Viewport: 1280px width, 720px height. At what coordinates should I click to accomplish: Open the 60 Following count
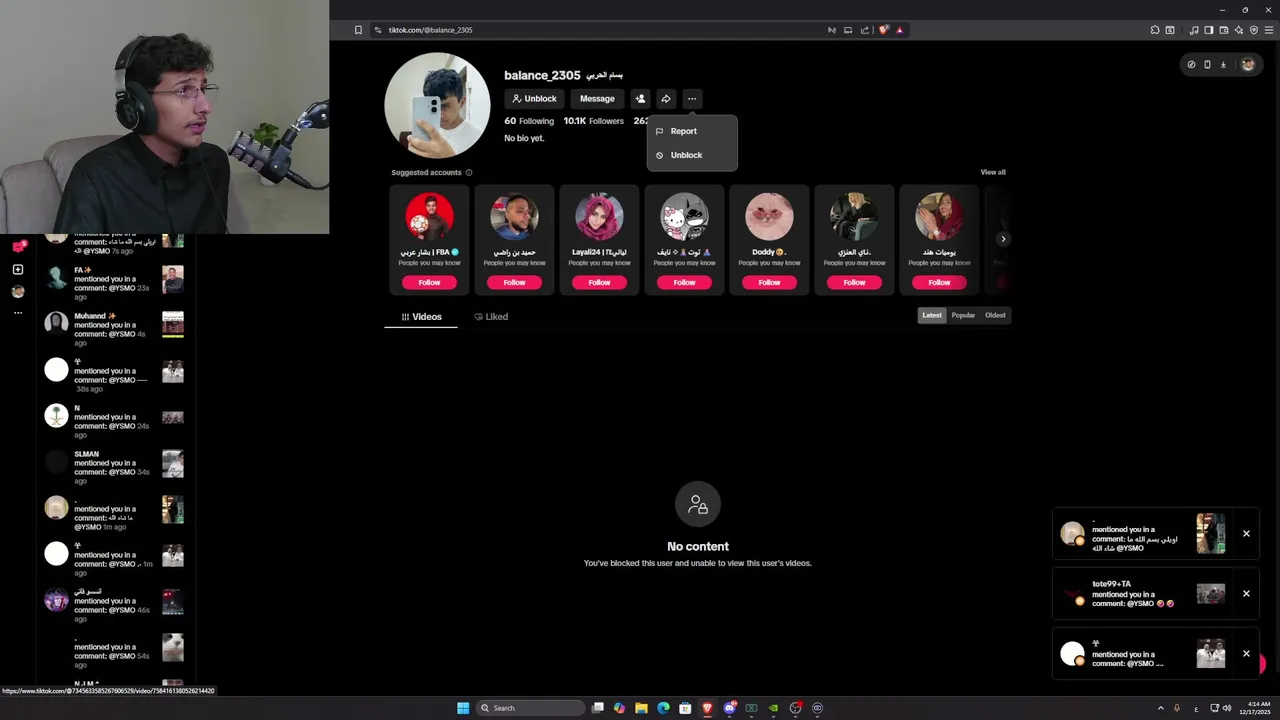pos(529,121)
